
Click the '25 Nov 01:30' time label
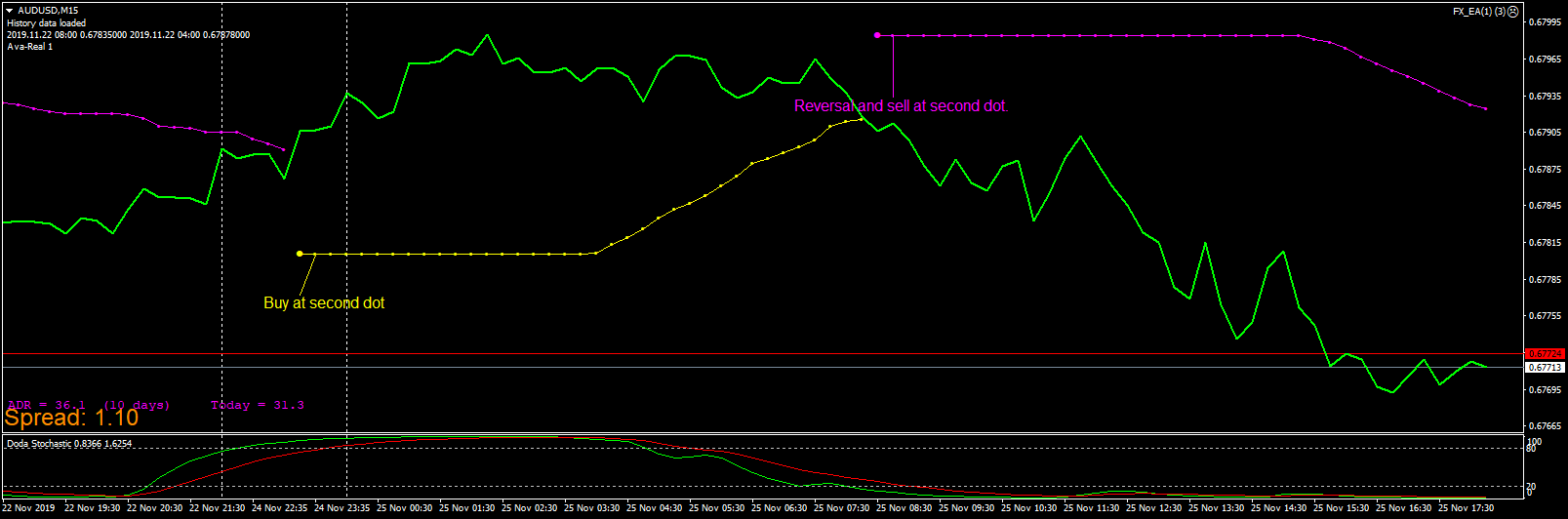pyautogui.click(x=467, y=507)
